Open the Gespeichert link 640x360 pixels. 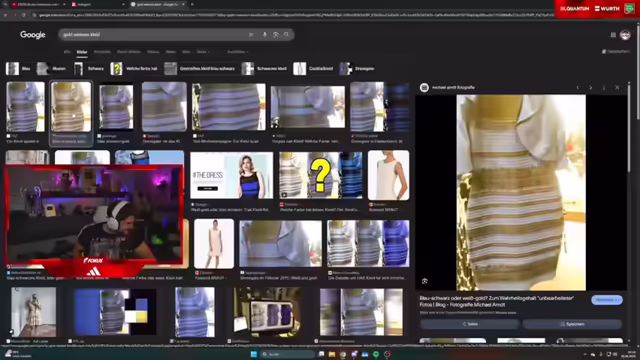(616, 51)
